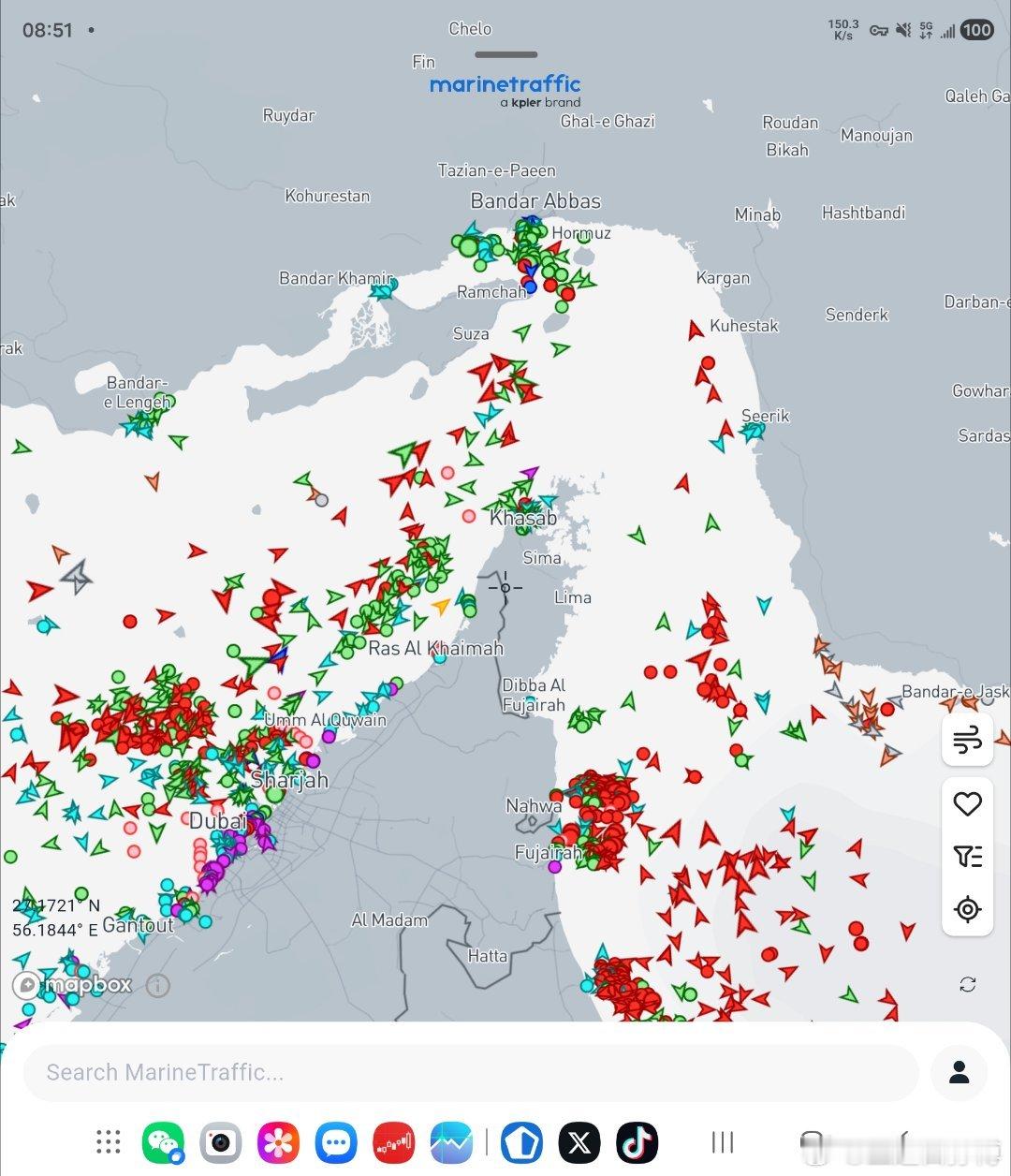Tap the Senderk map label

point(857,315)
